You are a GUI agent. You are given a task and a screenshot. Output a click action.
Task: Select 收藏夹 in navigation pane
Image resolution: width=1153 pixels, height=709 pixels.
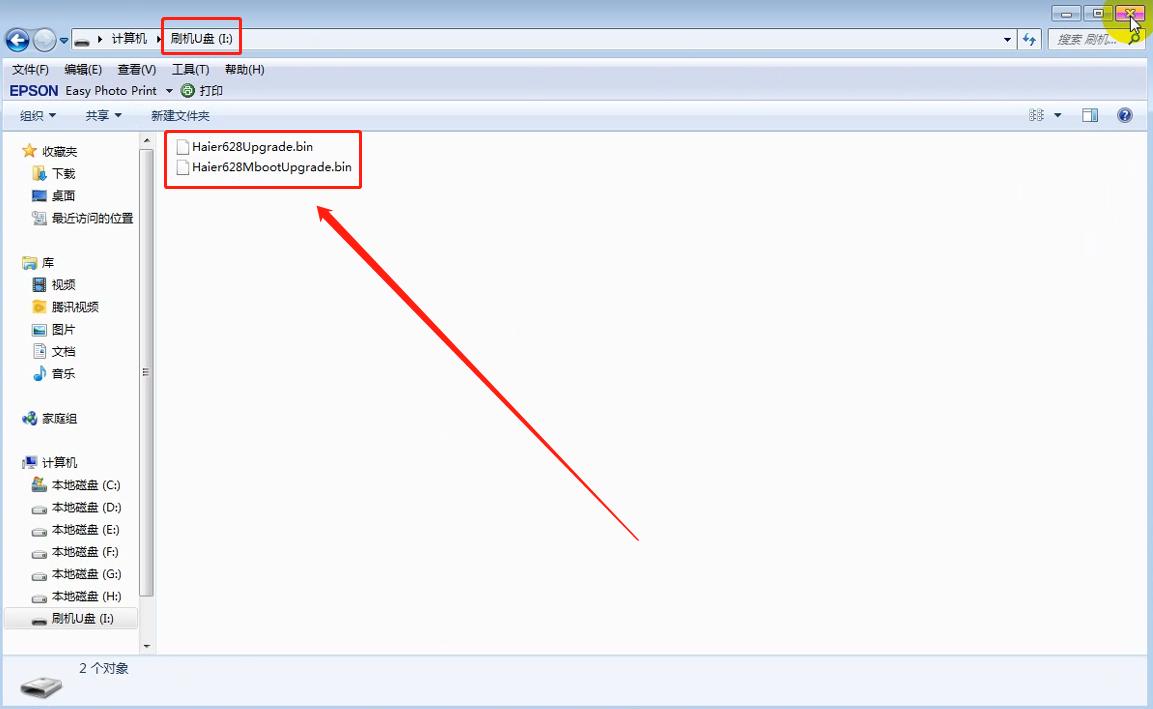(x=60, y=152)
